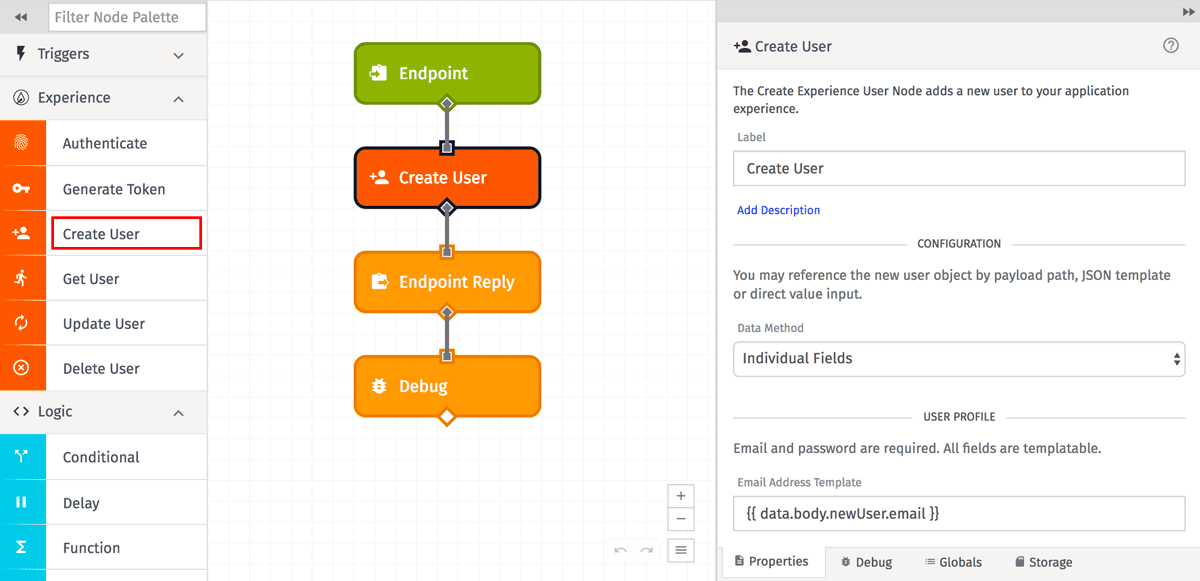1200x581 pixels.
Task: Click the Delete User cross icon
Action: click(x=21, y=368)
